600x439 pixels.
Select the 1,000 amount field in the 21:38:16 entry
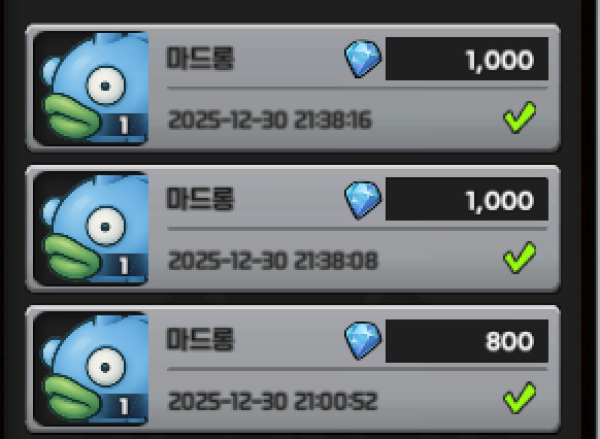(467, 59)
